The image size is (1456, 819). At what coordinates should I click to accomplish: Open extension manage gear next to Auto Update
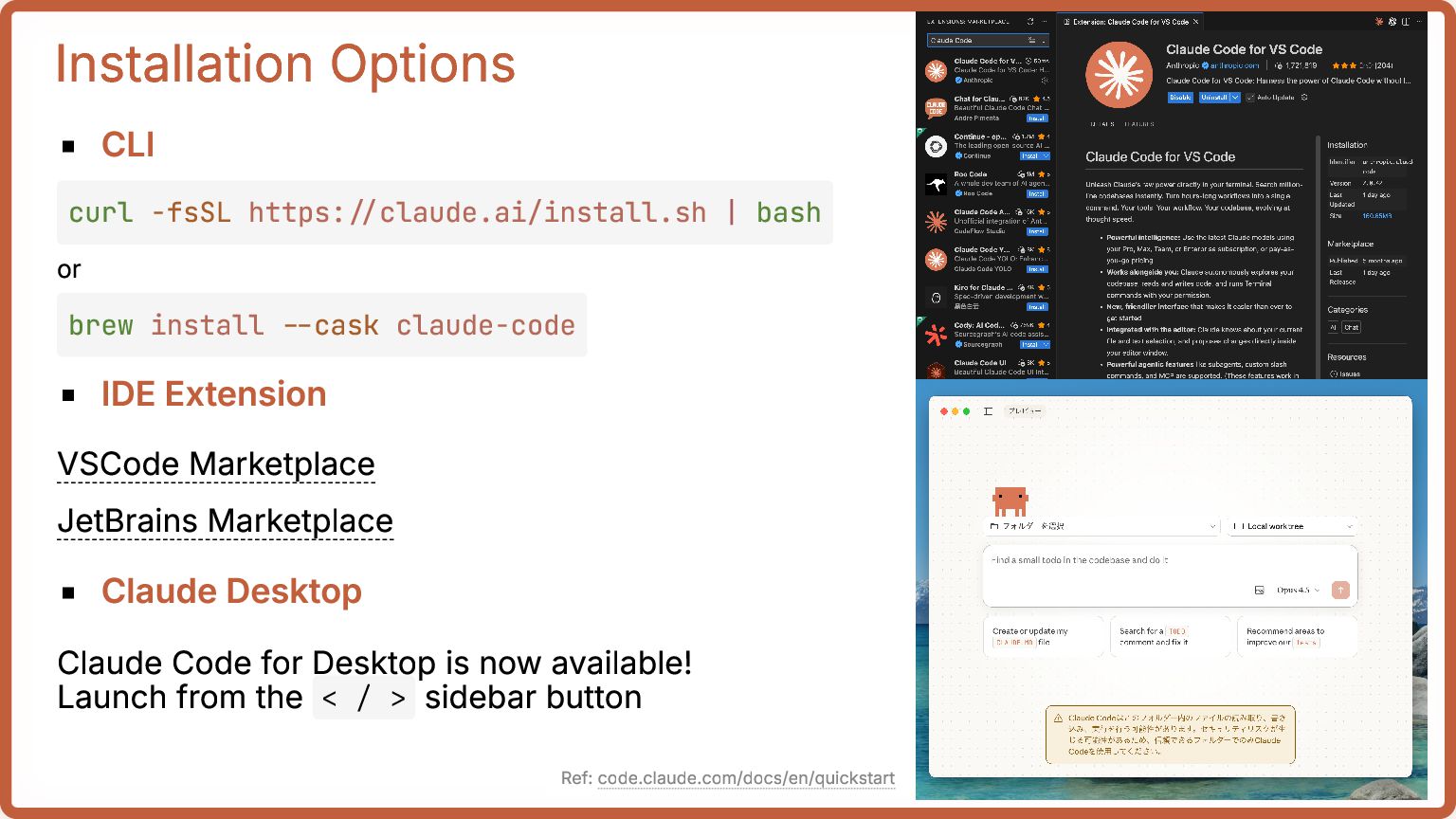pyautogui.click(x=1304, y=98)
